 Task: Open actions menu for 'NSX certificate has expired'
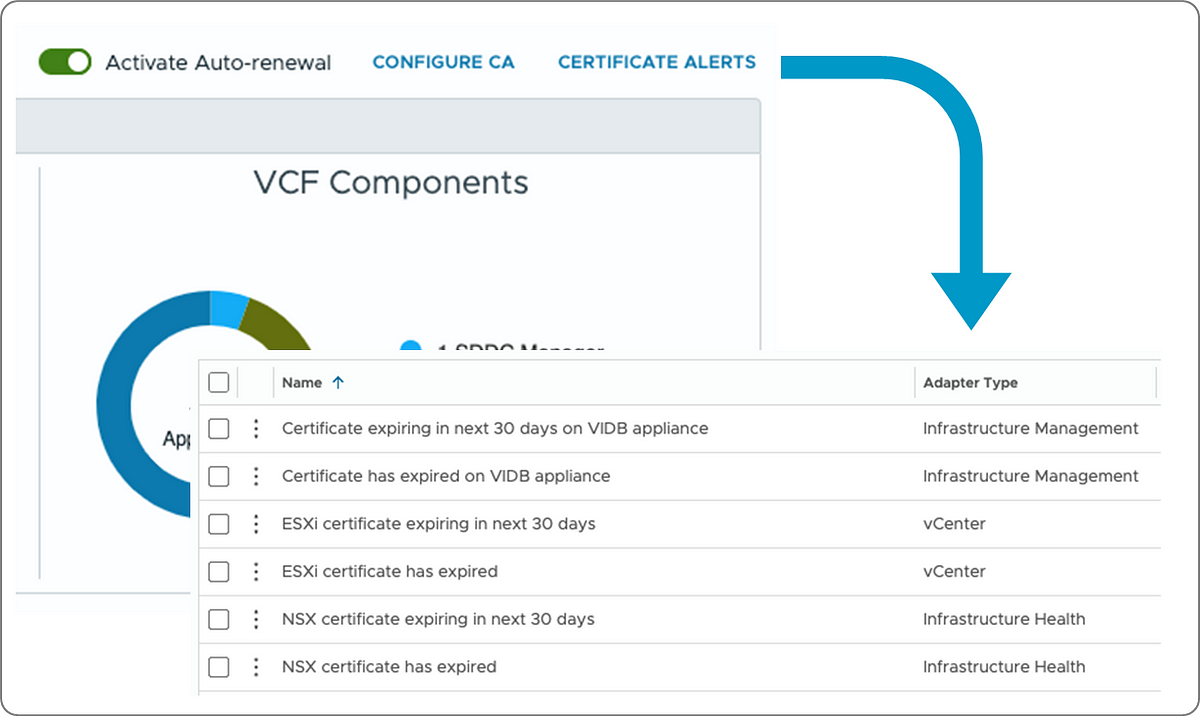256,667
